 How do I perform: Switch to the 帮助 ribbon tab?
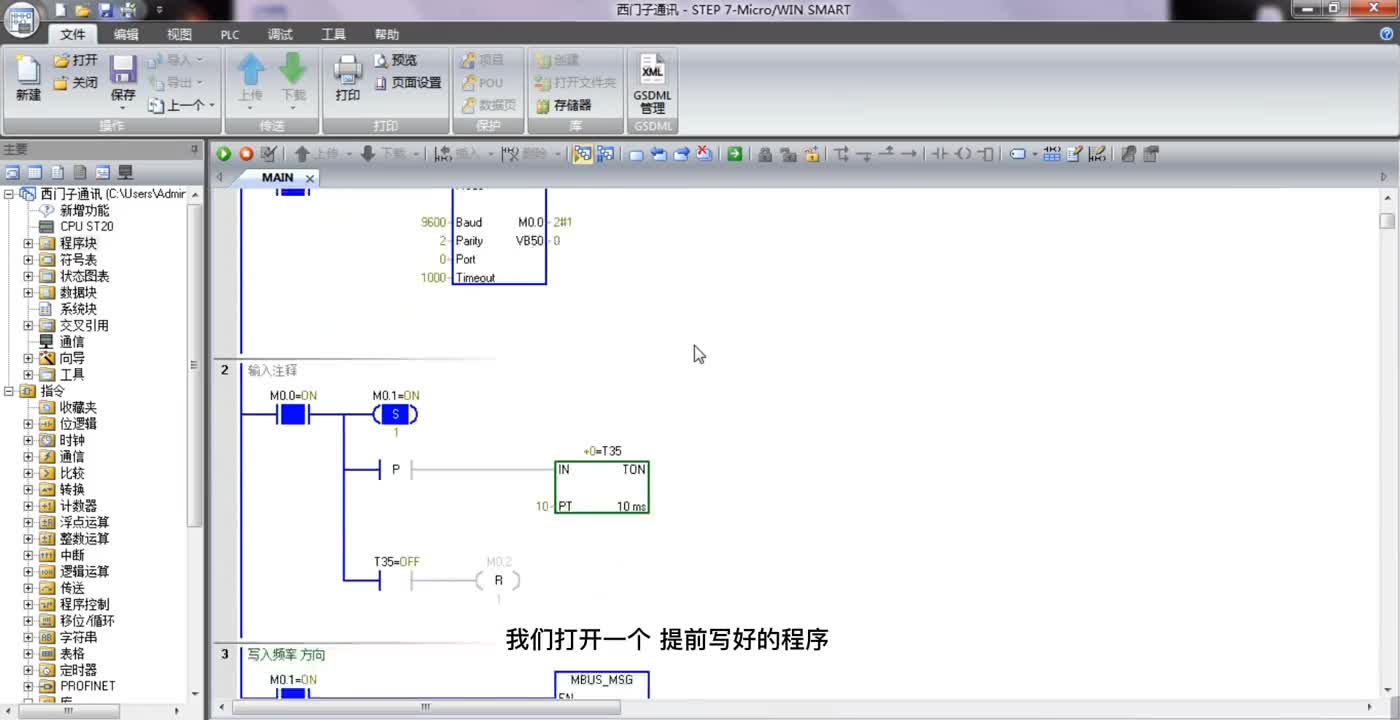coord(386,34)
